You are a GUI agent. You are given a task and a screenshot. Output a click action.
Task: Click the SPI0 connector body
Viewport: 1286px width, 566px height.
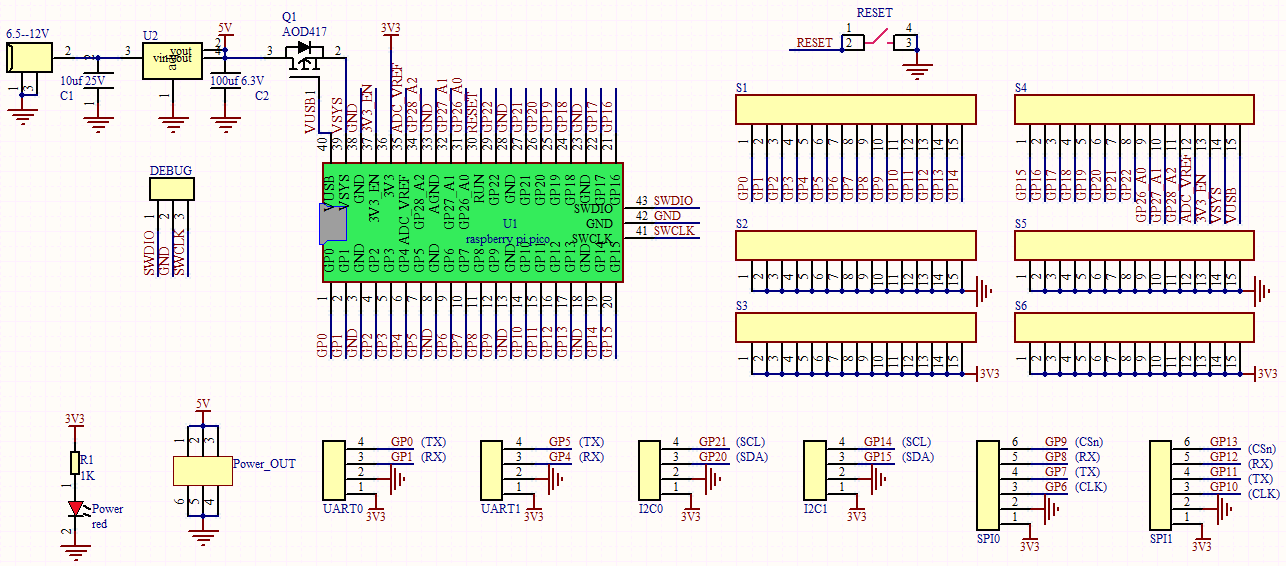click(x=988, y=483)
